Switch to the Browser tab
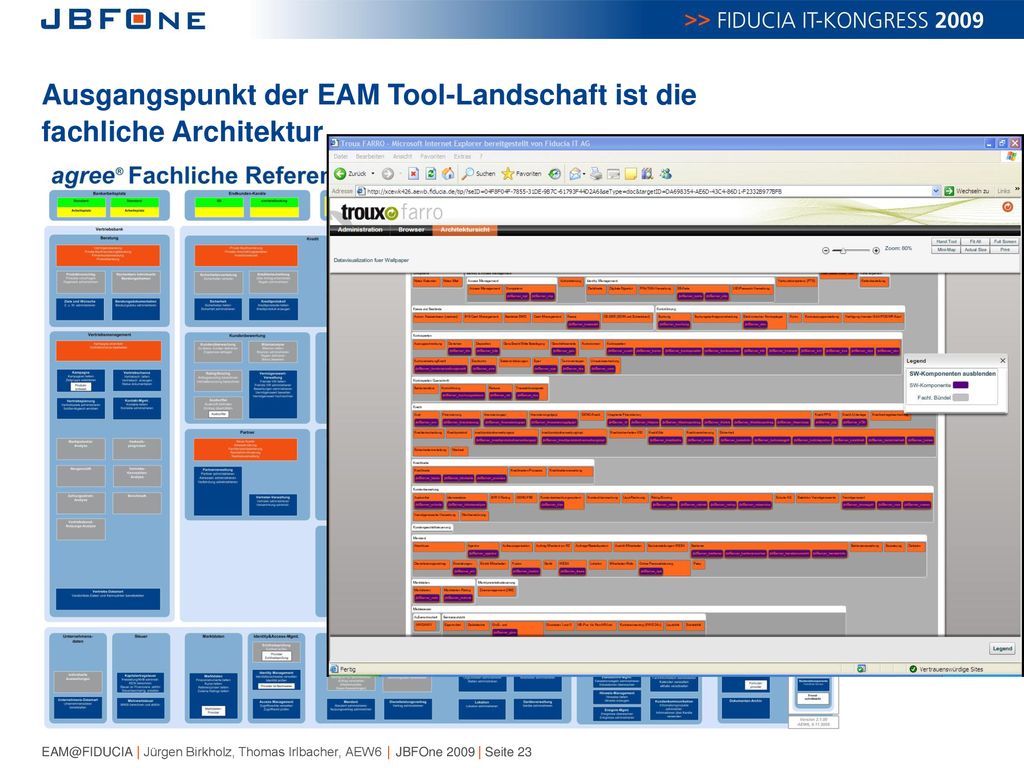 click(411, 230)
